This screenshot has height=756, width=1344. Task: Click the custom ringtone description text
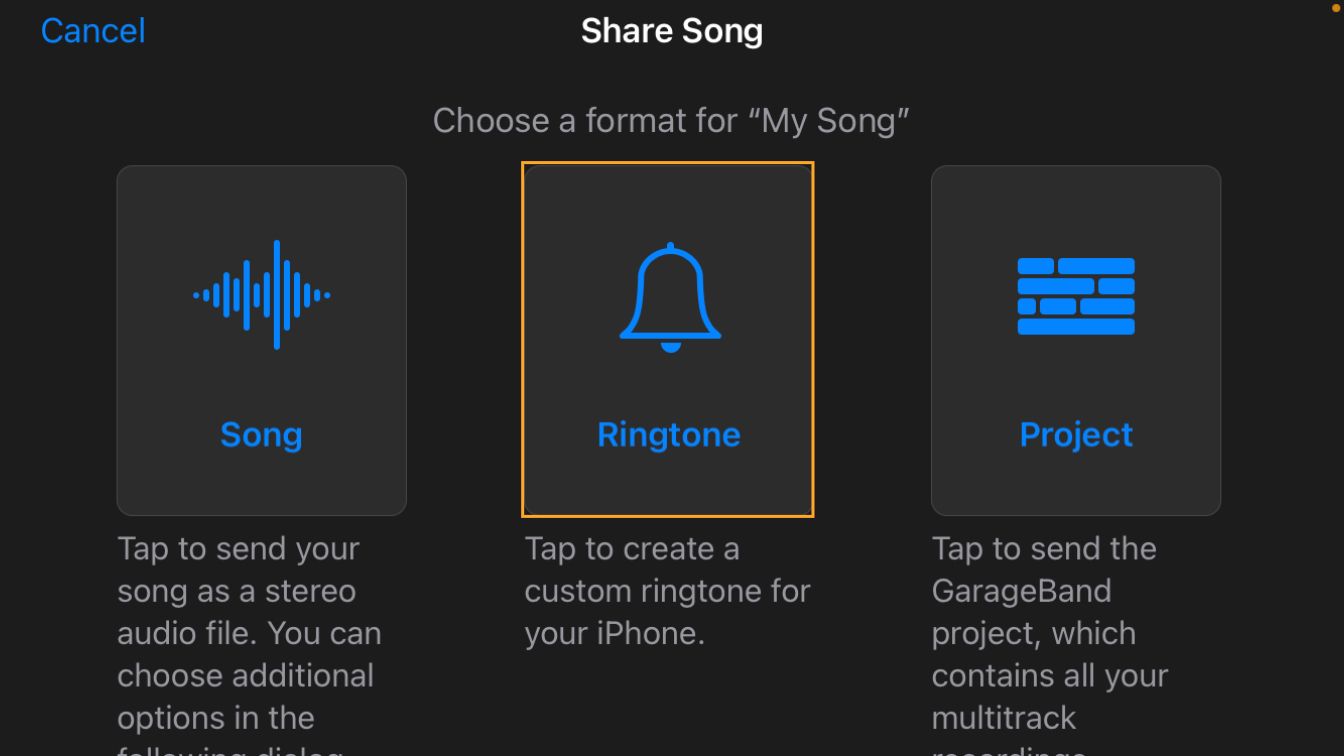coord(667,591)
